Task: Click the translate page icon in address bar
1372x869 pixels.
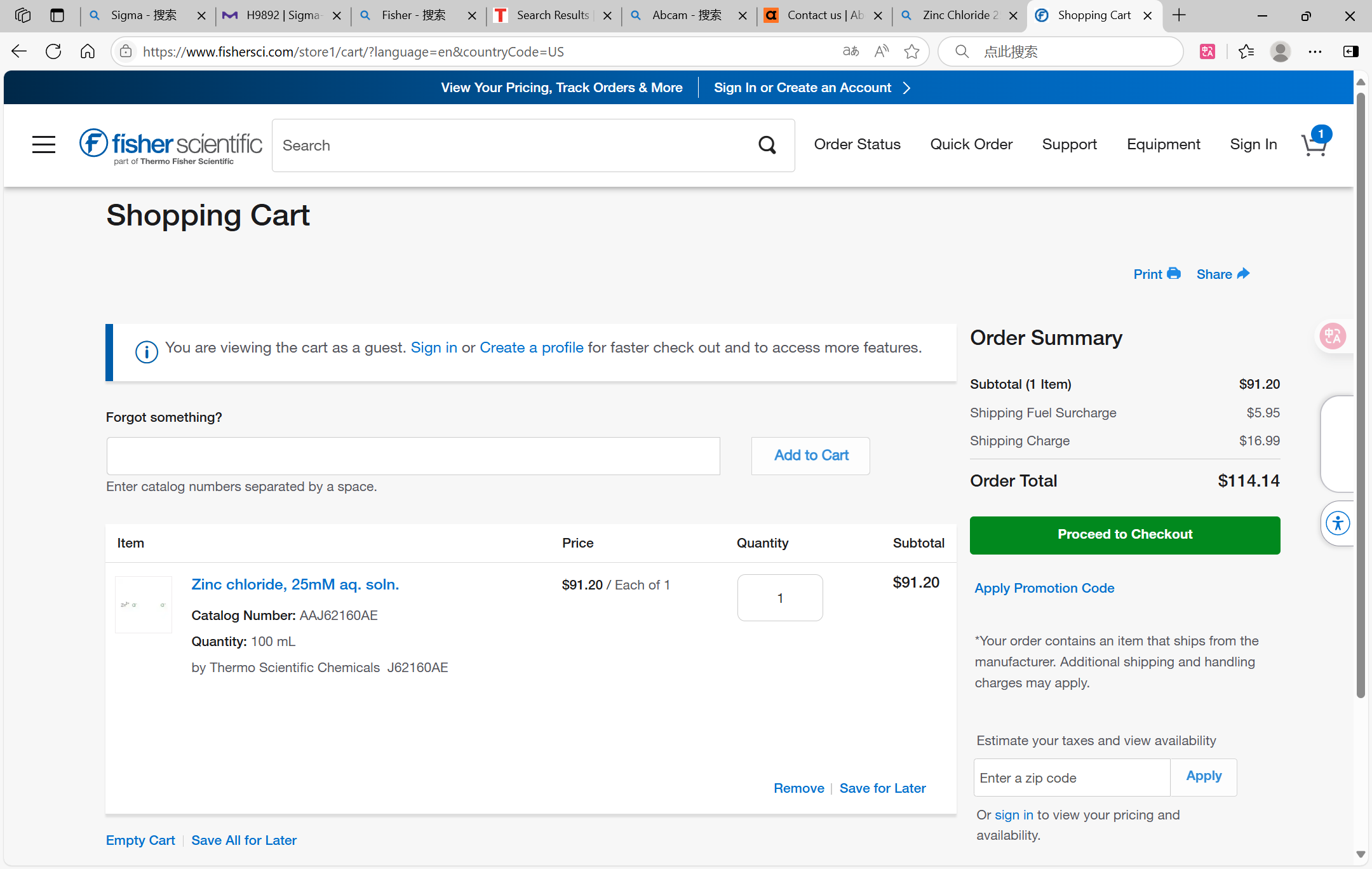Action: pos(851,51)
